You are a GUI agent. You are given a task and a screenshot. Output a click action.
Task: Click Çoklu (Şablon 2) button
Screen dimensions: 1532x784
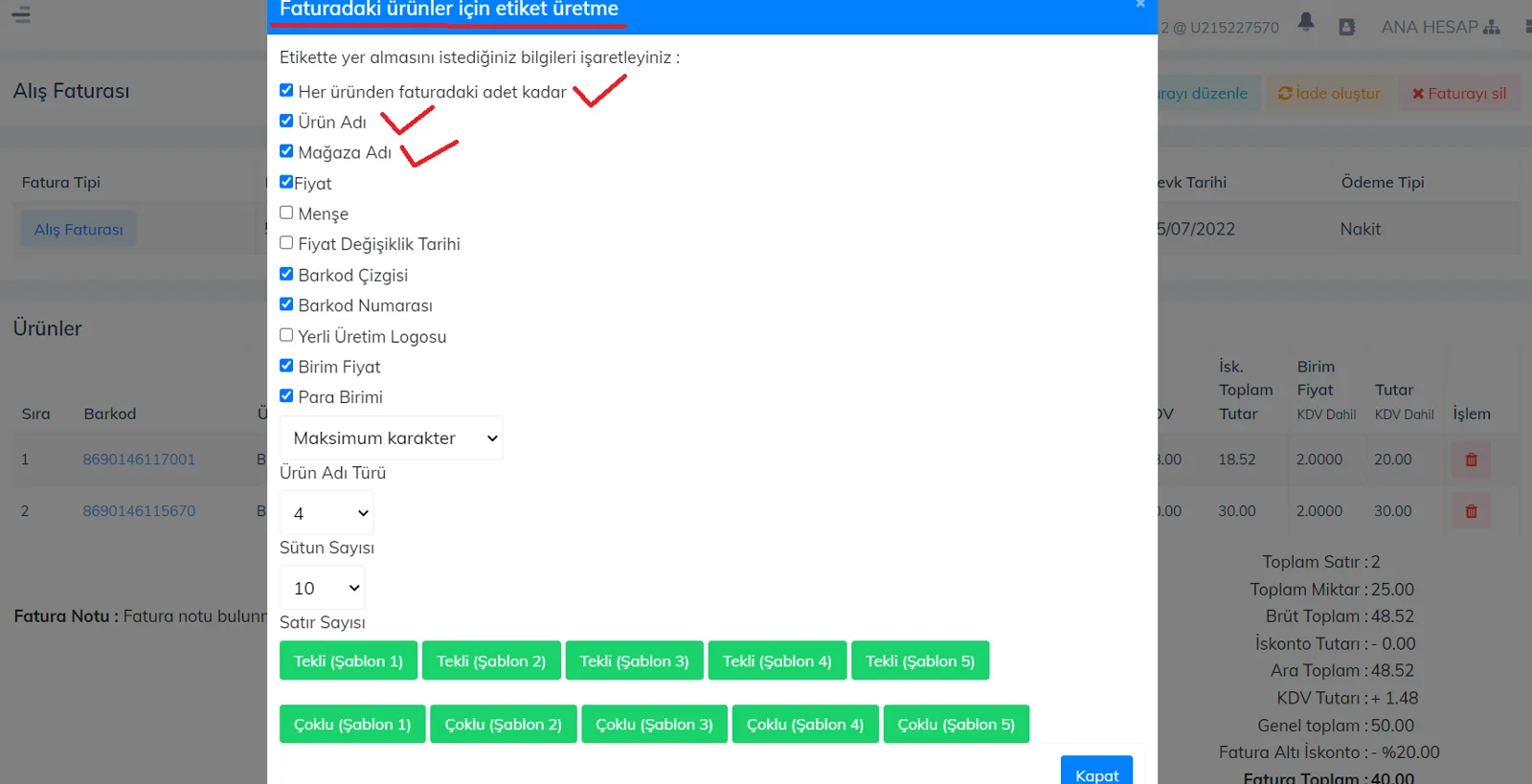point(504,724)
